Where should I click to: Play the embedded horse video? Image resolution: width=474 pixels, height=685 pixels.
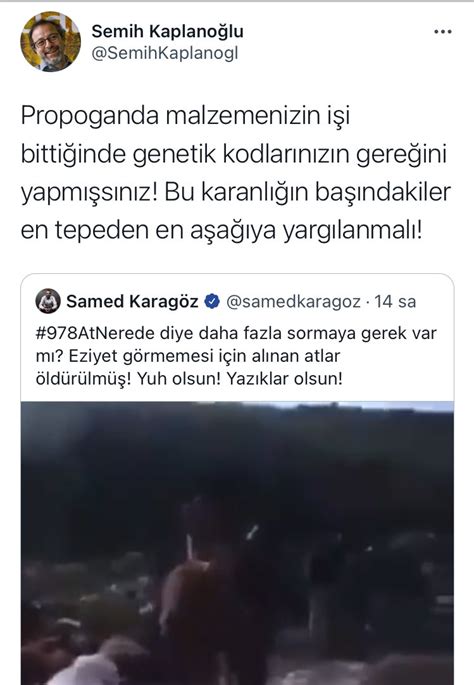[x=237, y=543]
